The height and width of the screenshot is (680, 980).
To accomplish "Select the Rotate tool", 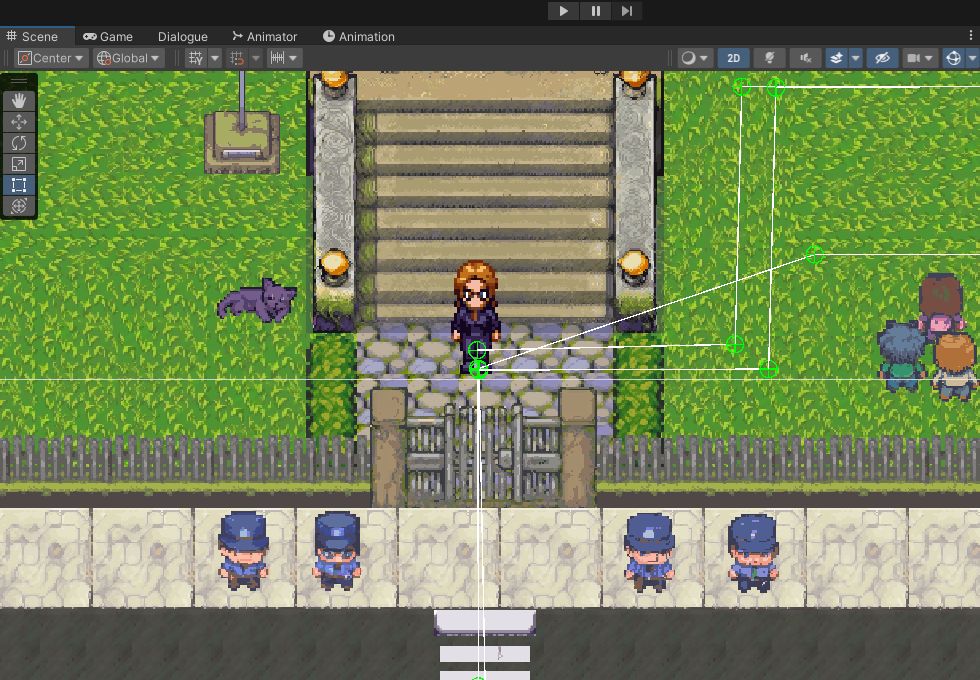I will point(19,143).
